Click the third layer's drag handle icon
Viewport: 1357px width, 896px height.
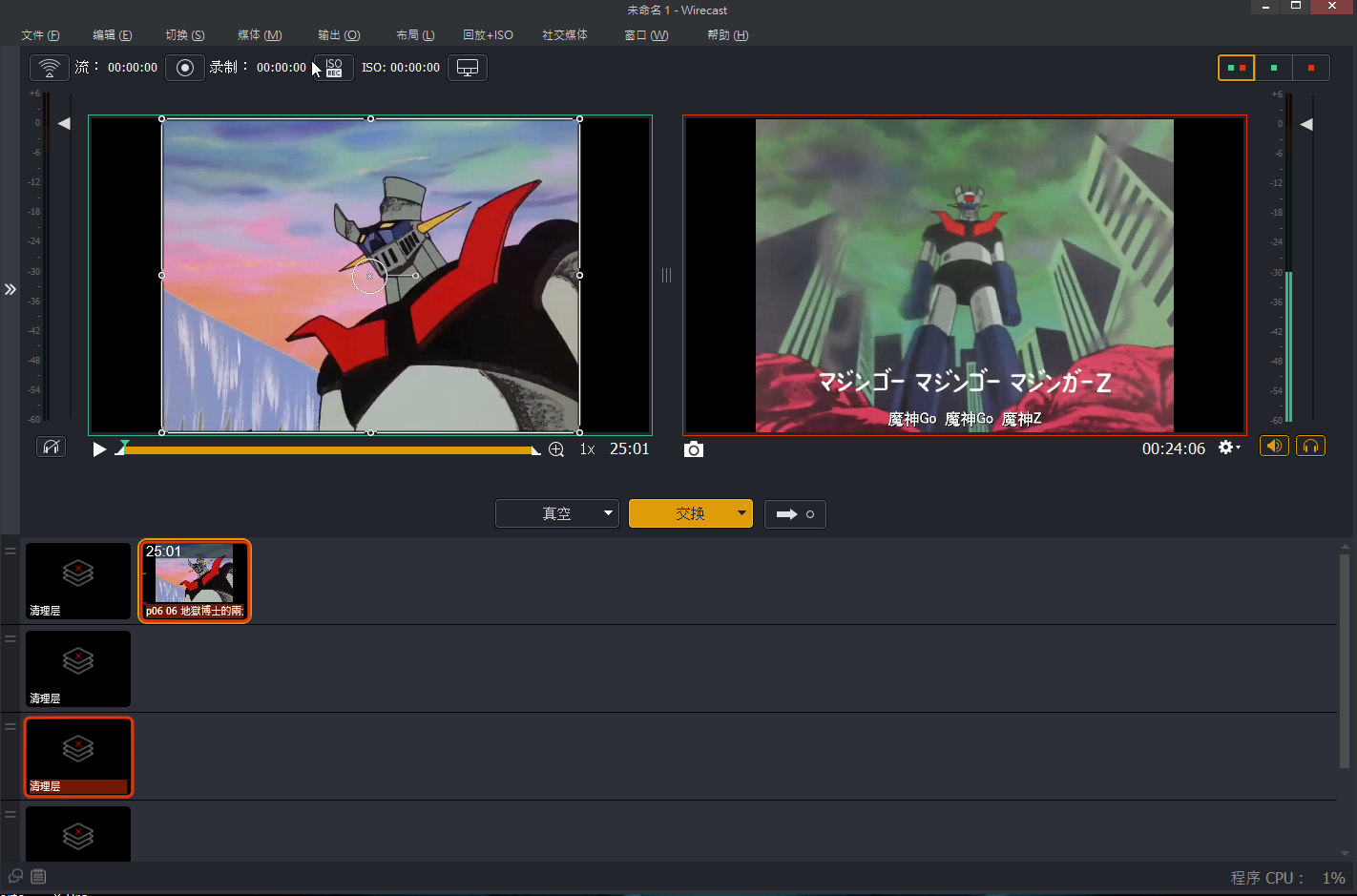(x=10, y=726)
